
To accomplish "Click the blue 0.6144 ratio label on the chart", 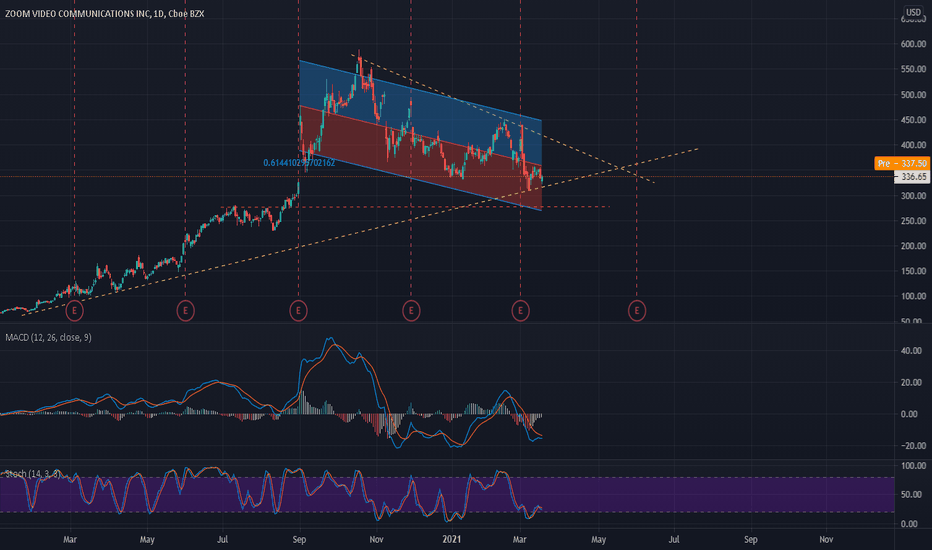I will [299, 162].
